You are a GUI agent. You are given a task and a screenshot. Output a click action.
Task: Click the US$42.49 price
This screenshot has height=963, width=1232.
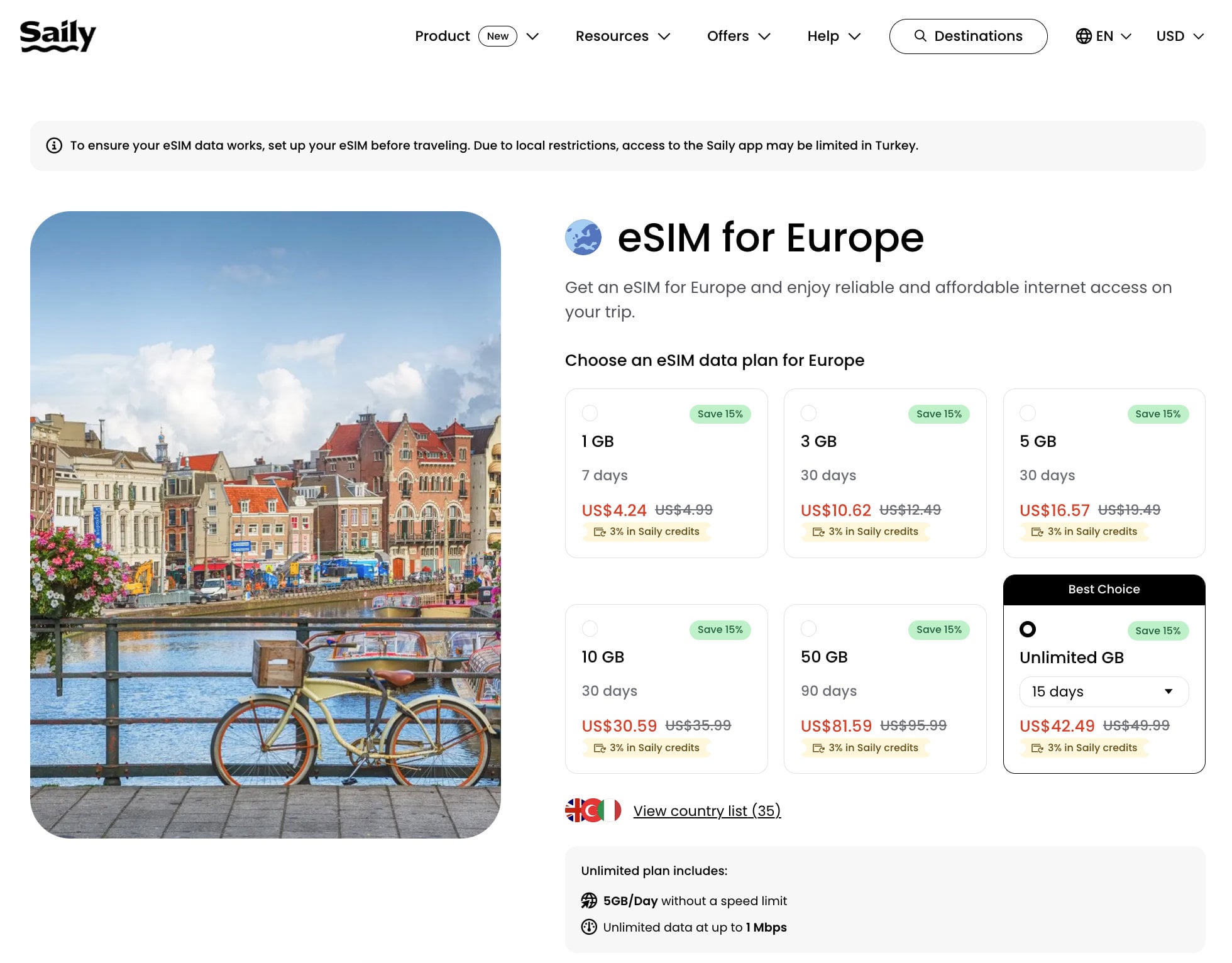click(1057, 726)
